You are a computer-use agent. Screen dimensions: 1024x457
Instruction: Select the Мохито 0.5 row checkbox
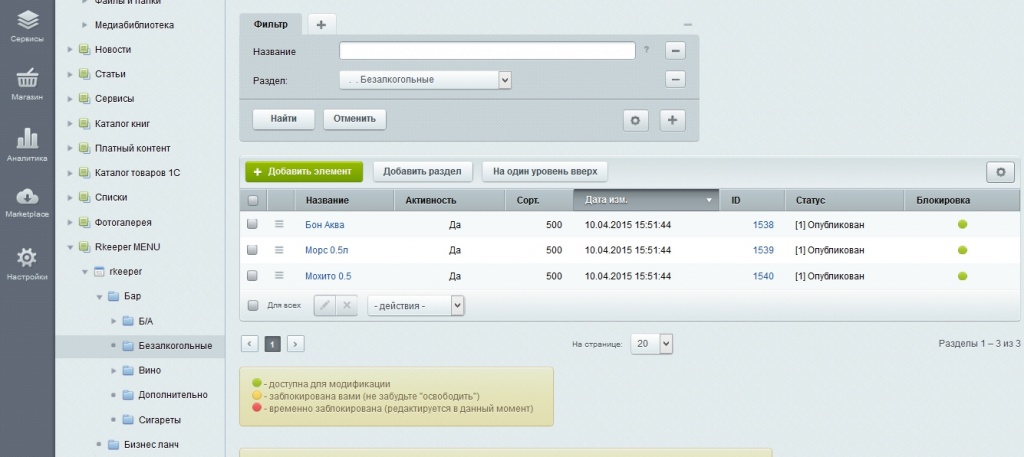(253, 276)
